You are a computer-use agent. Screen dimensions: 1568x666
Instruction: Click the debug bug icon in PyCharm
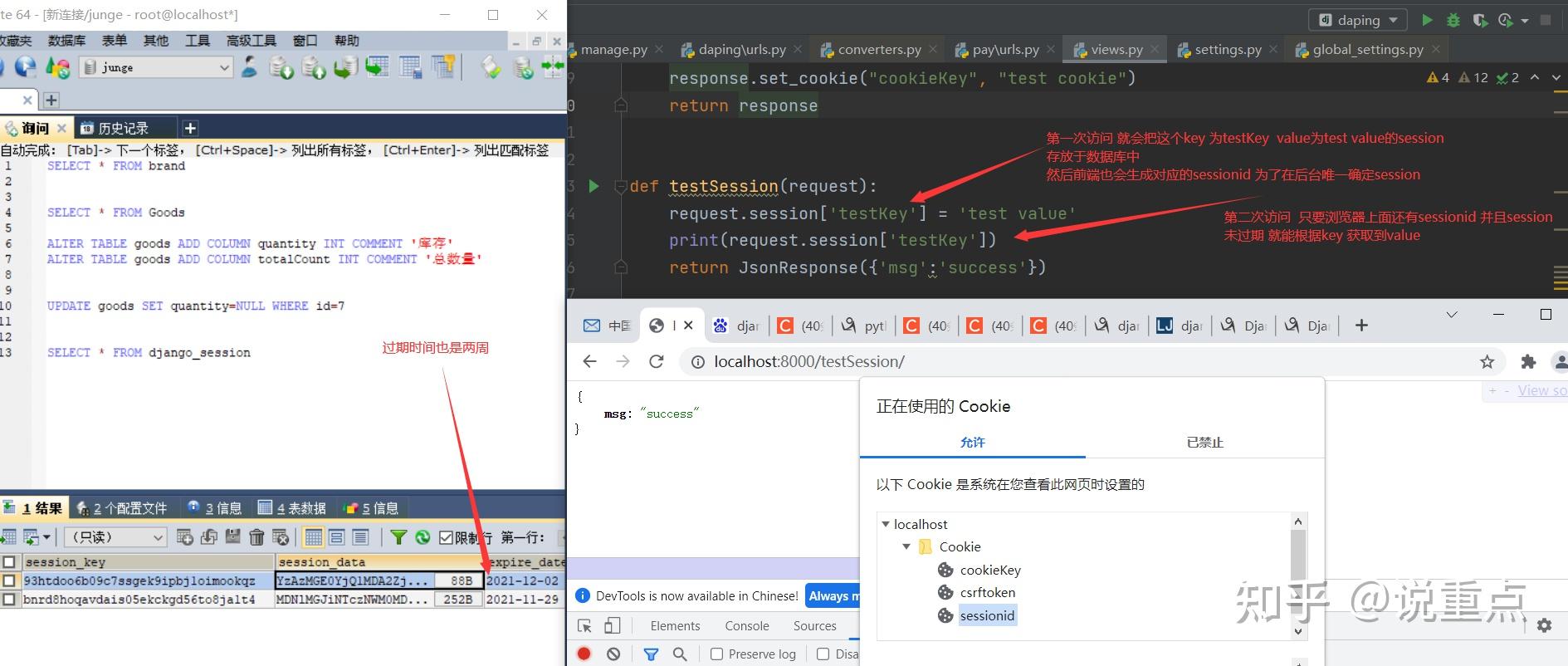(1453, 20)
